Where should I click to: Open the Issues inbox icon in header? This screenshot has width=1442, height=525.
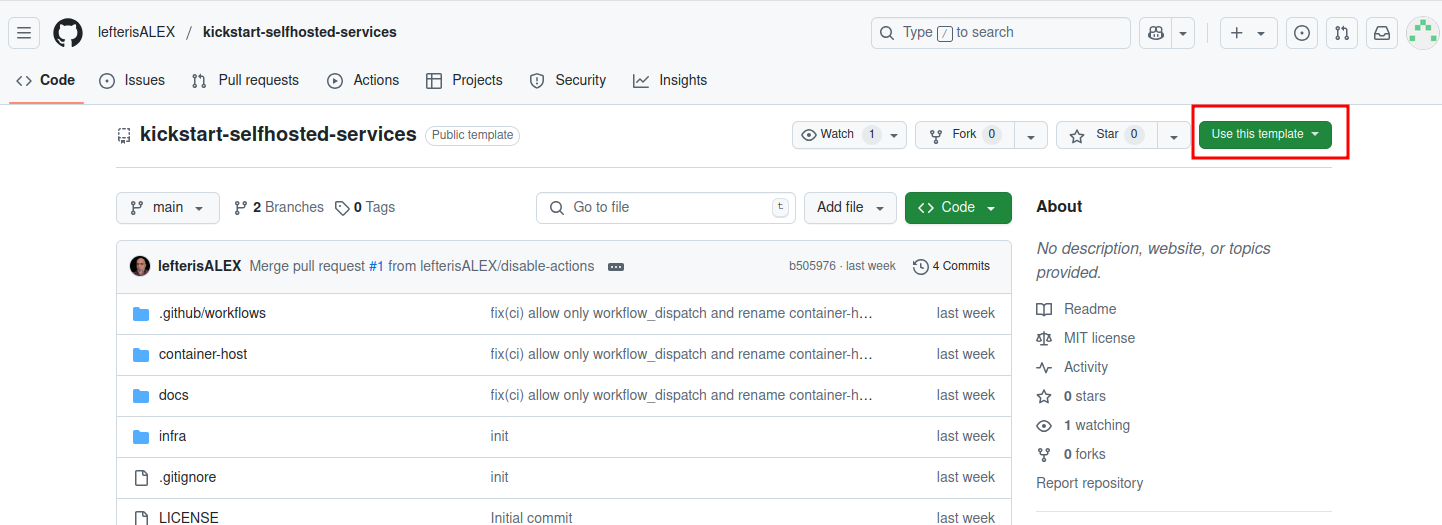tap(1301, 33)
